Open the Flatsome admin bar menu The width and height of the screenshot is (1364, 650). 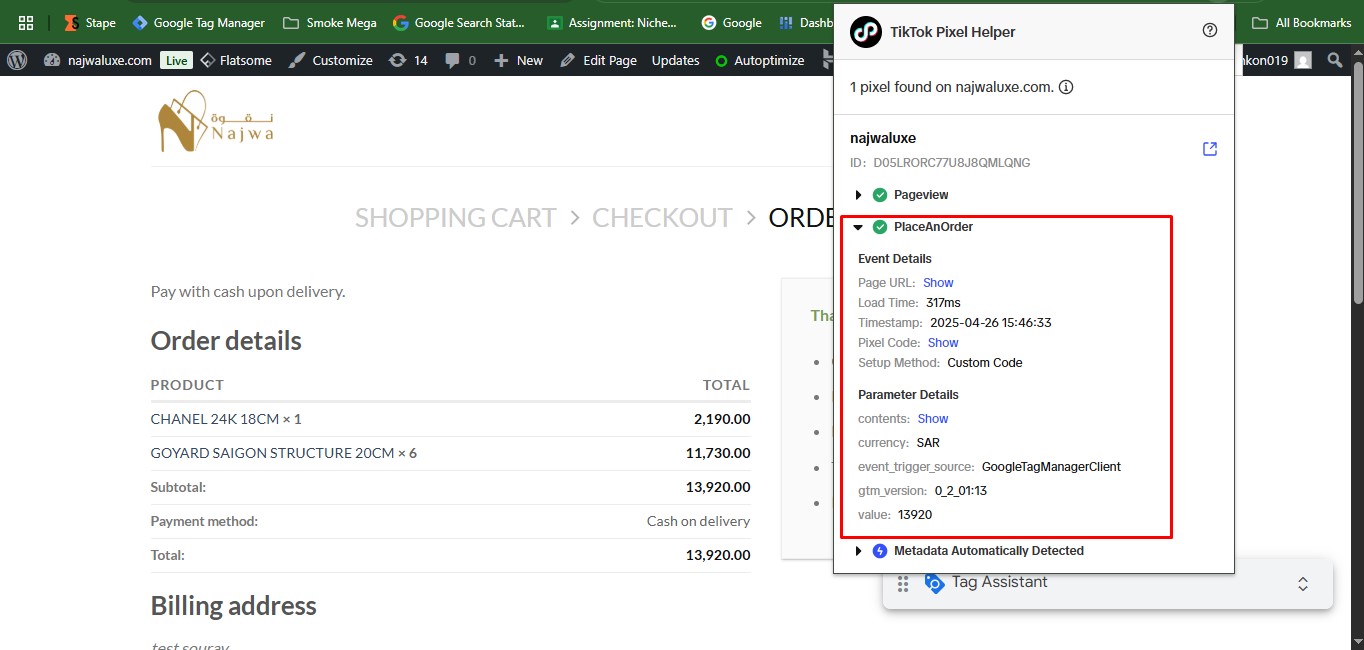(x=236, y=60)
